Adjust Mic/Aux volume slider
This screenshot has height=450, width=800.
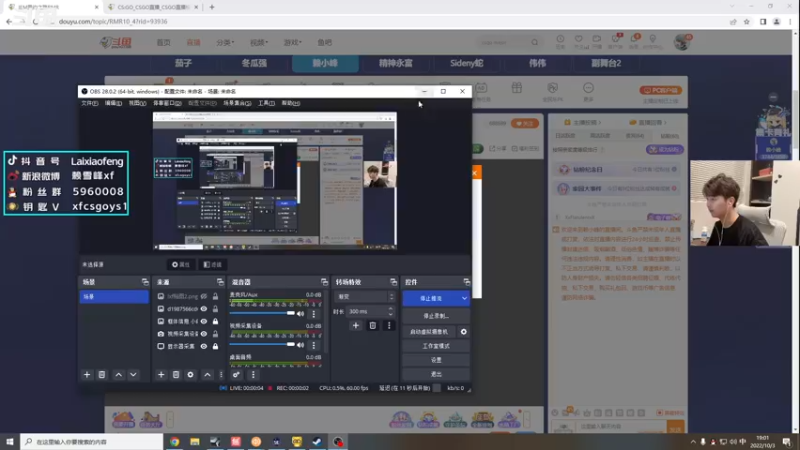(x=262, y=313)
